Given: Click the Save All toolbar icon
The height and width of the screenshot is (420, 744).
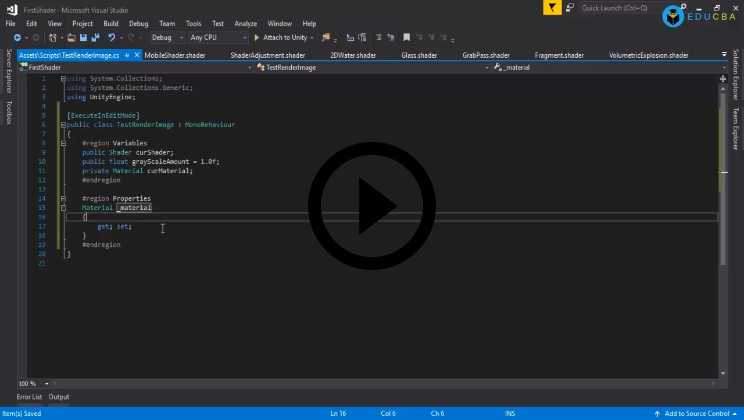Looking at the screenshot, I should 94,37.
